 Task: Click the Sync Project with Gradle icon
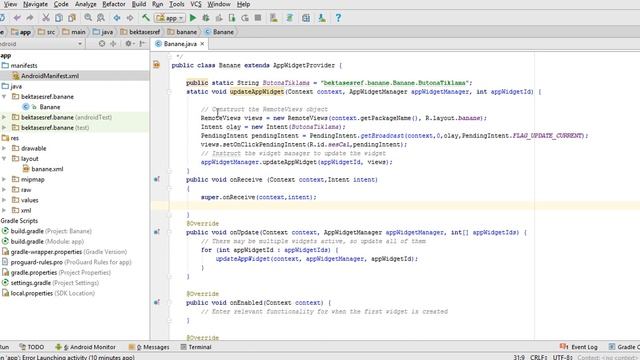(x=290, y=18)
